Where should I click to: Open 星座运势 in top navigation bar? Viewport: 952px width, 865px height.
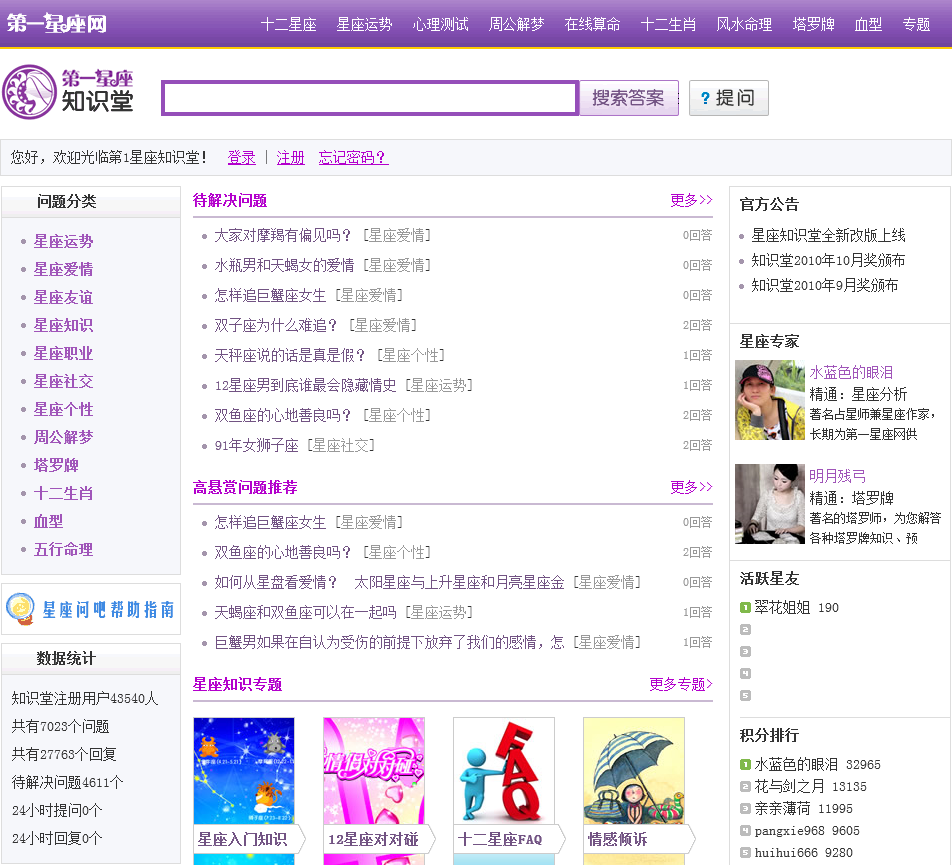[364, 24]
